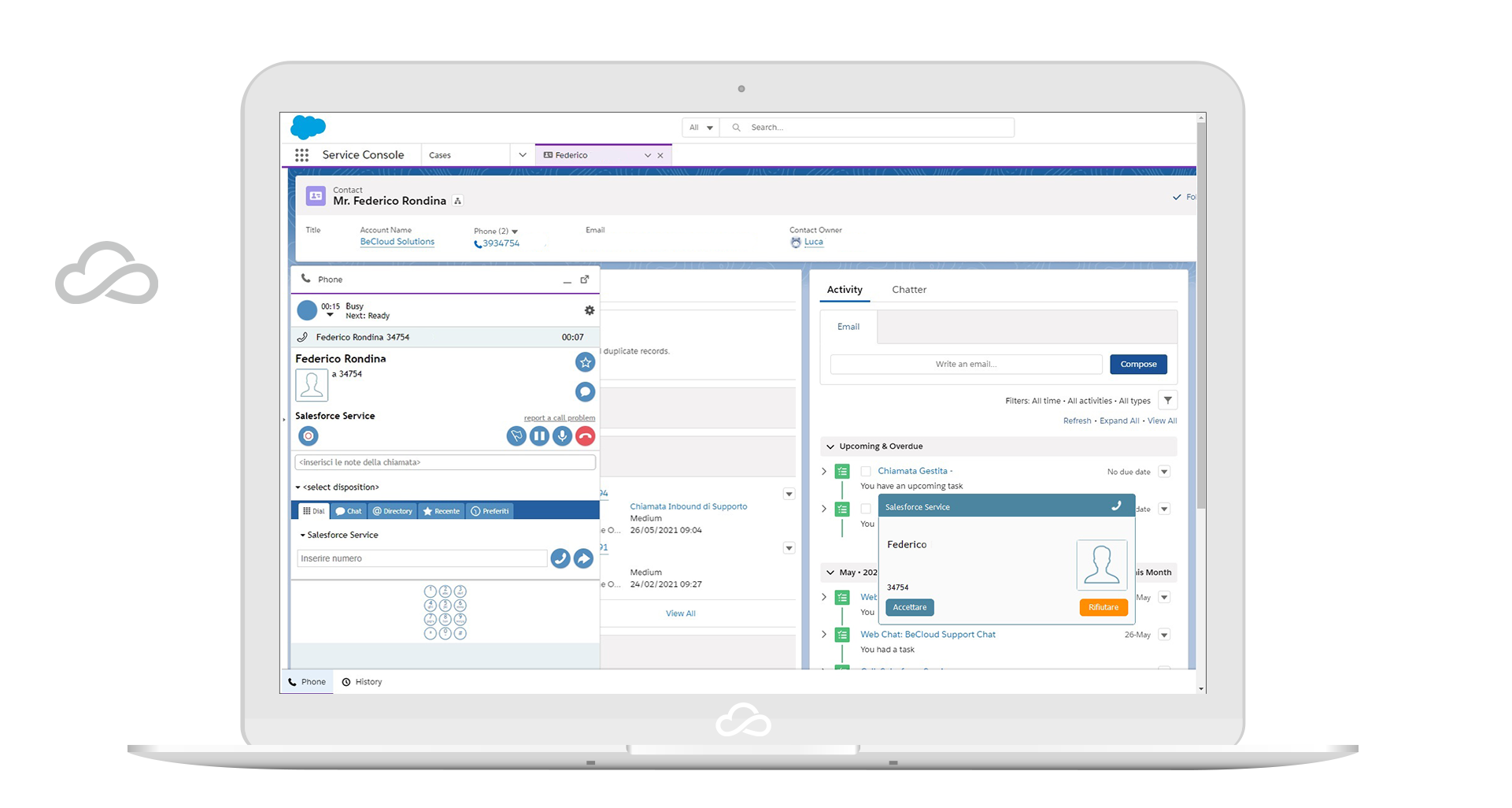Mark Federico Rondina as favorite with the star
1512x808 pixels.
tap(585, 362)
